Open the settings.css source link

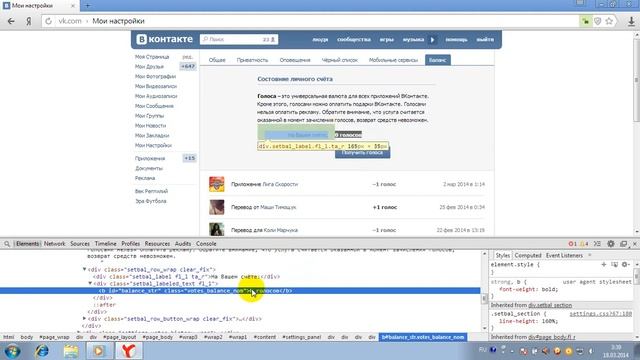(x=600, y=313)
